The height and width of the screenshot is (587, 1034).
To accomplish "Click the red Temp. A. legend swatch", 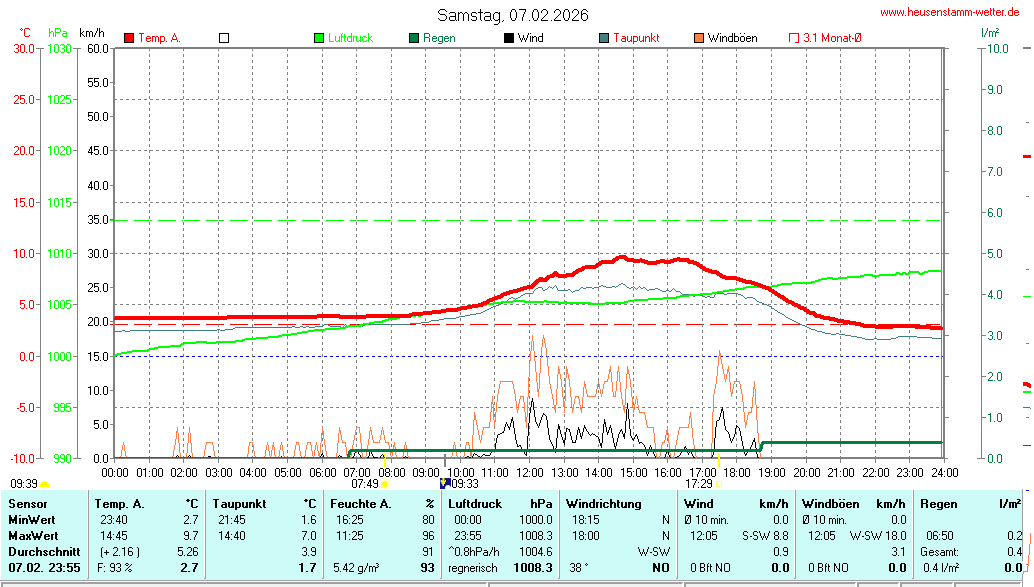I will (129, 38).
